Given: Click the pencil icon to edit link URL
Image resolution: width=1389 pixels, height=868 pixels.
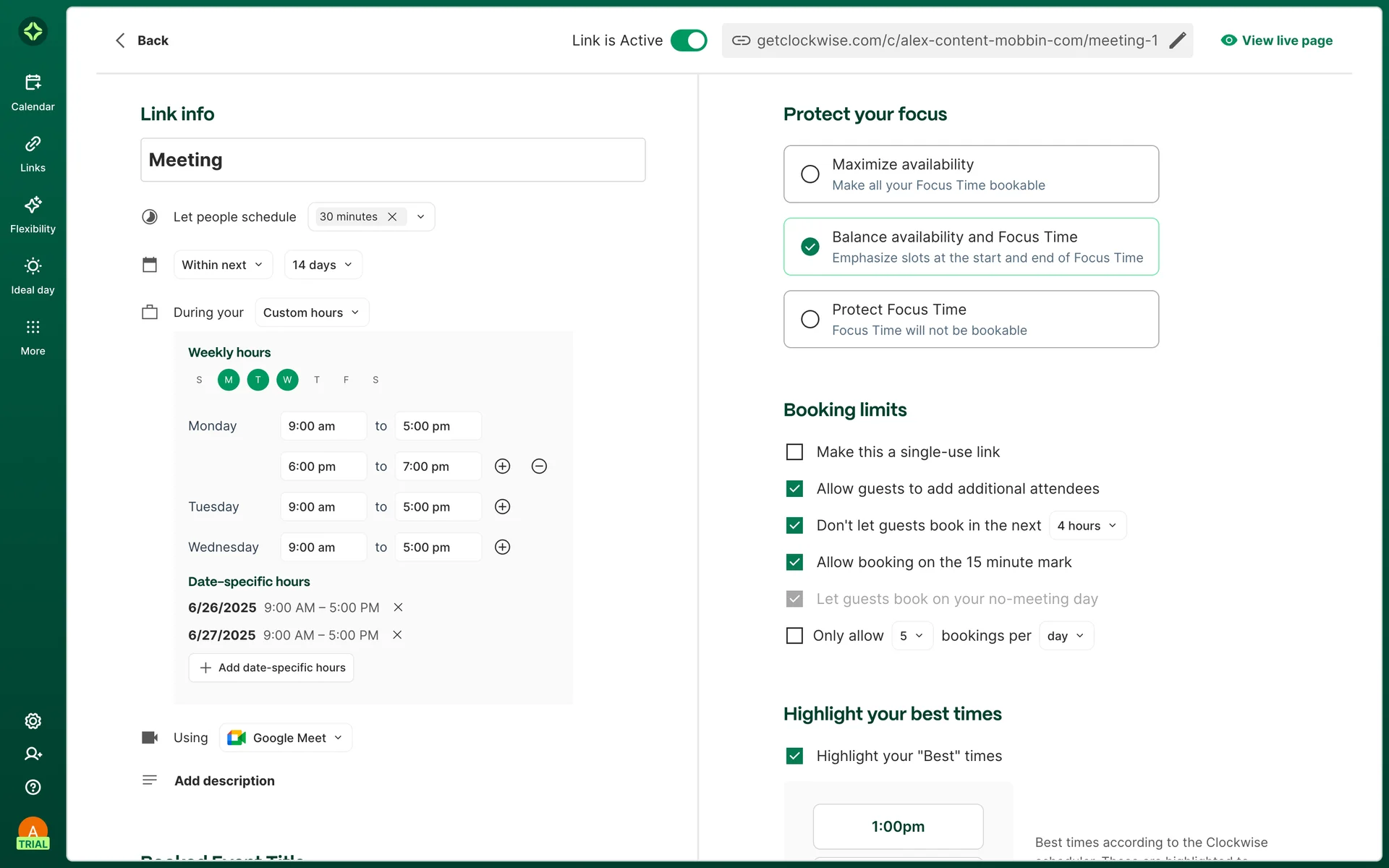Looking at the screenshot, I should click(x=1177, y=41).
